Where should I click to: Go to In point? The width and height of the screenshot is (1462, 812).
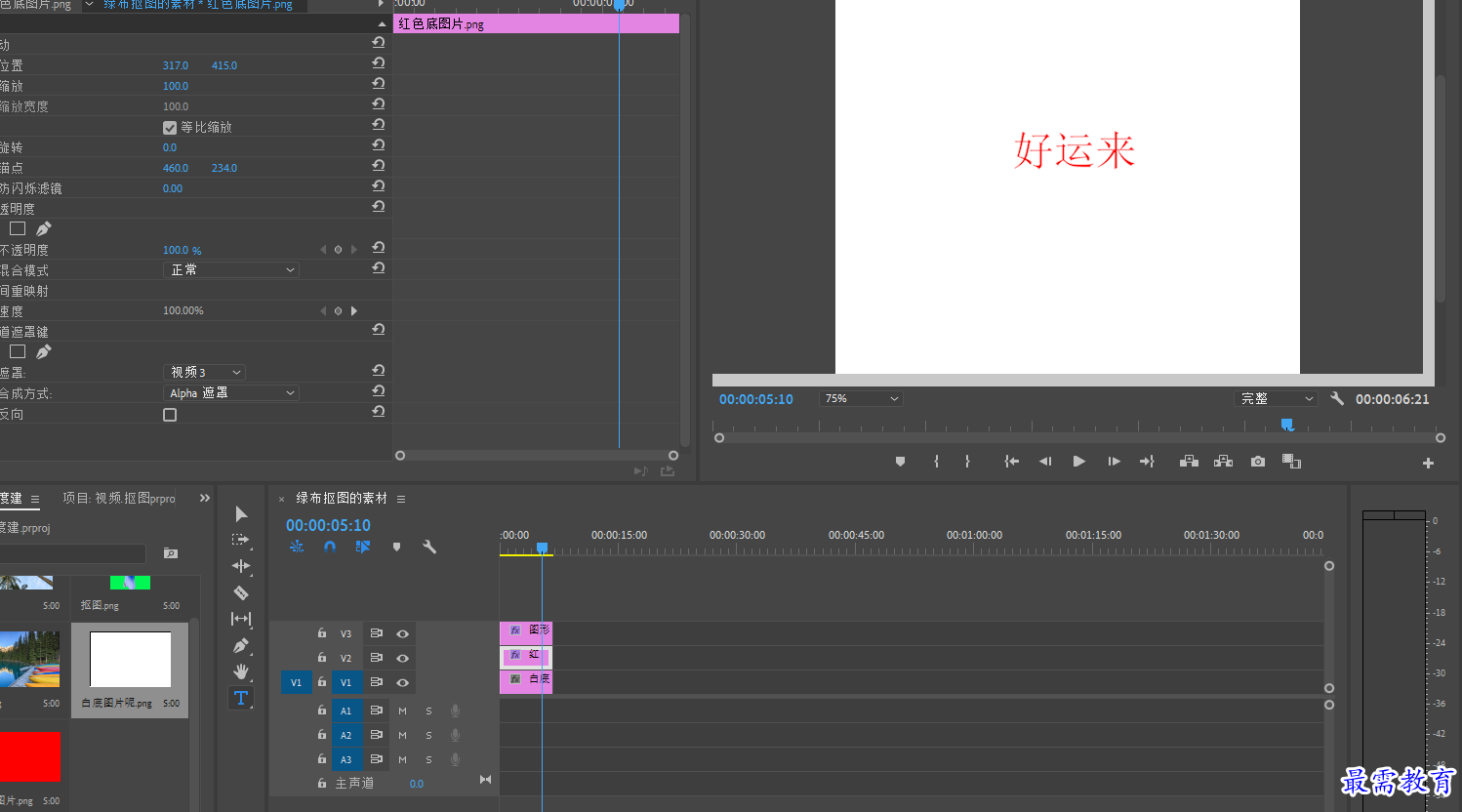[x=1012, y=462]
